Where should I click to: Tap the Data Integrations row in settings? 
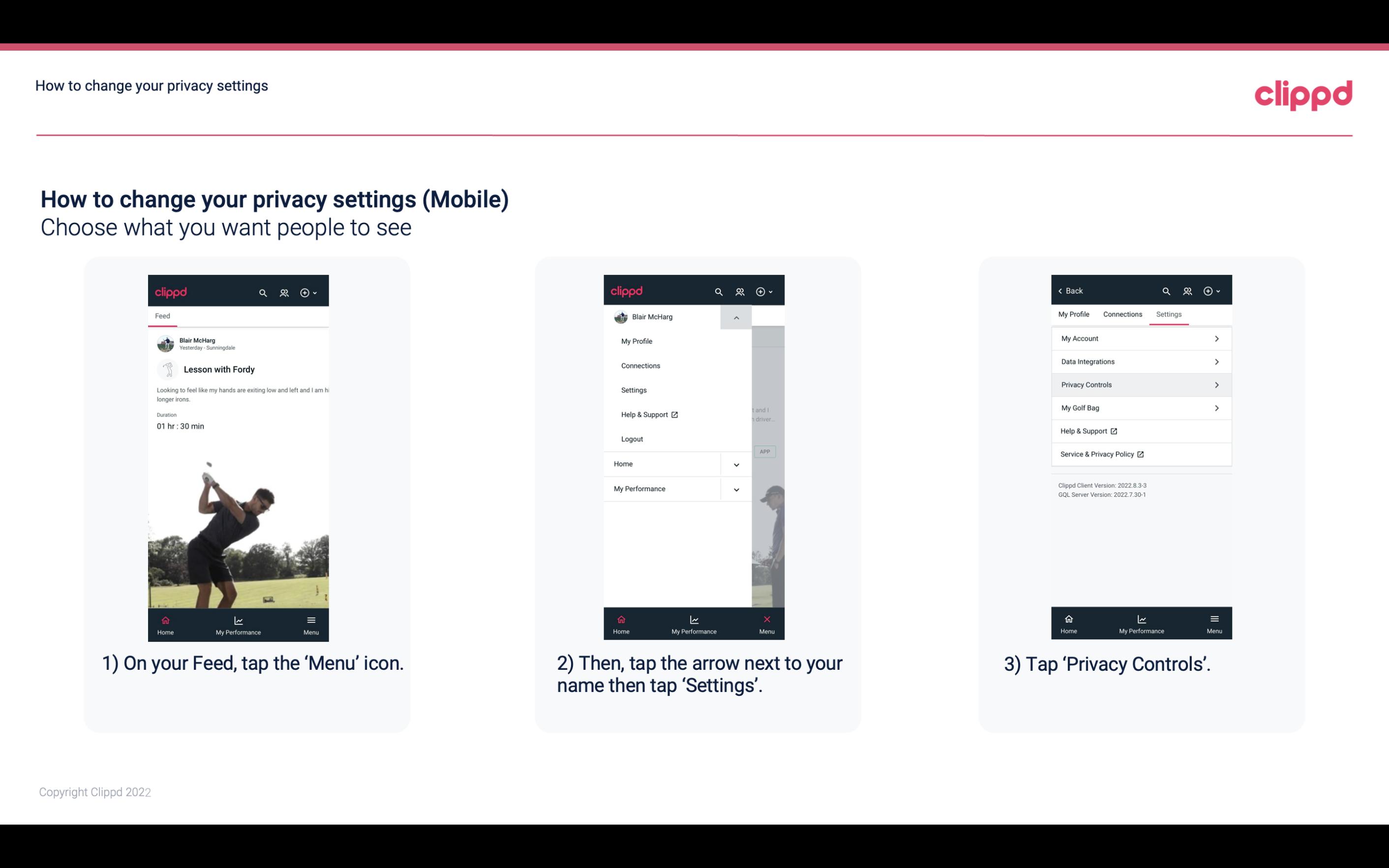[x=1140, y=361]
